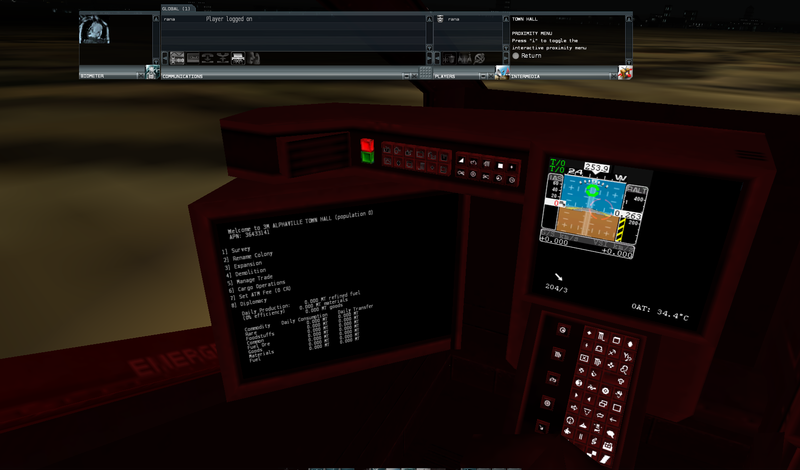Select player rana in Players list
800x470 pixels.
click(x=454, y=19)
